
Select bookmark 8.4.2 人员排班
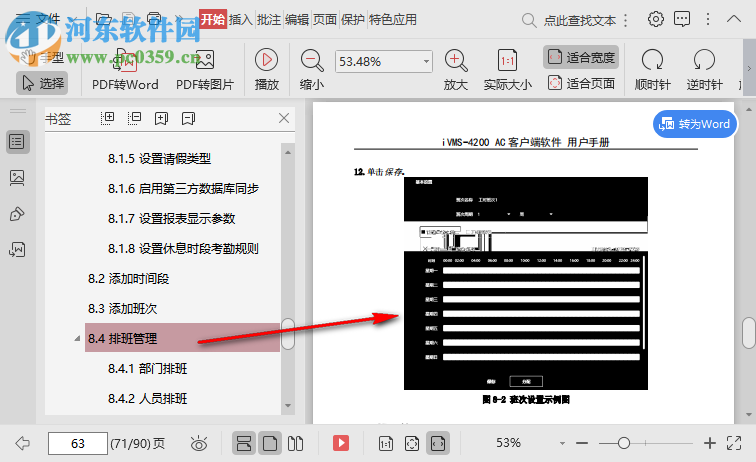pyautogui.click(x=148, y=398)
